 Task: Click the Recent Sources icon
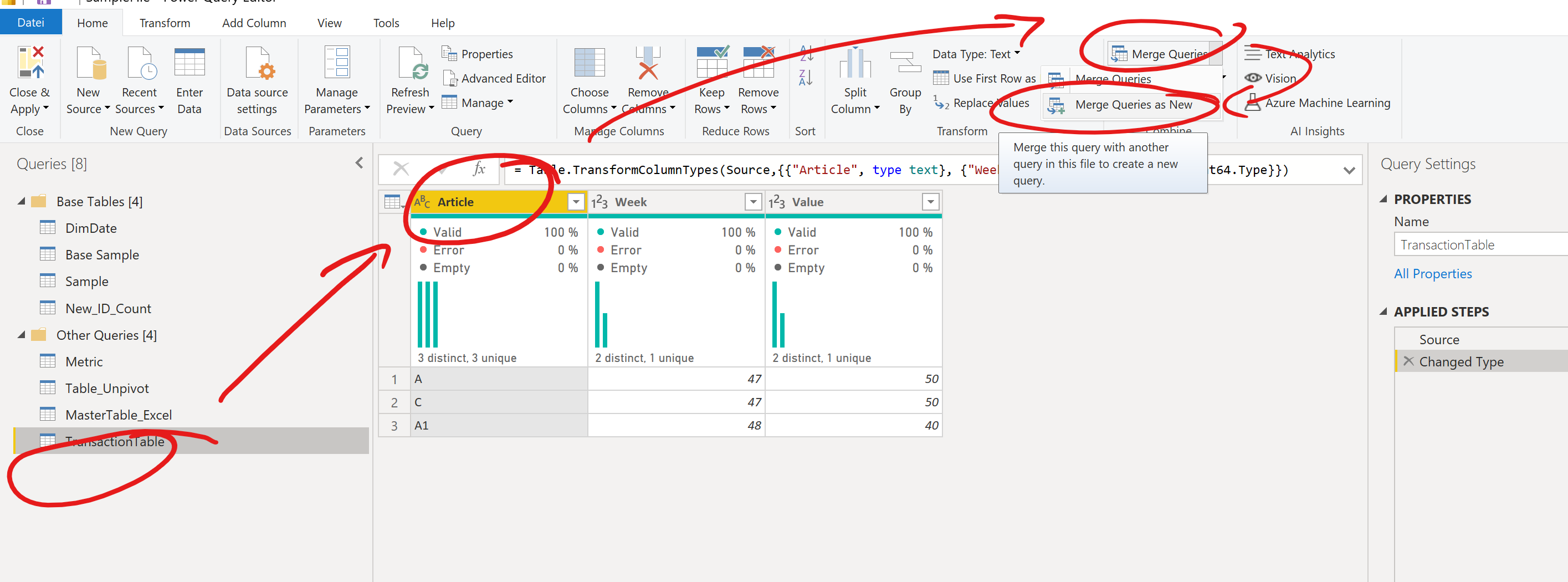[x=141, y=63]
